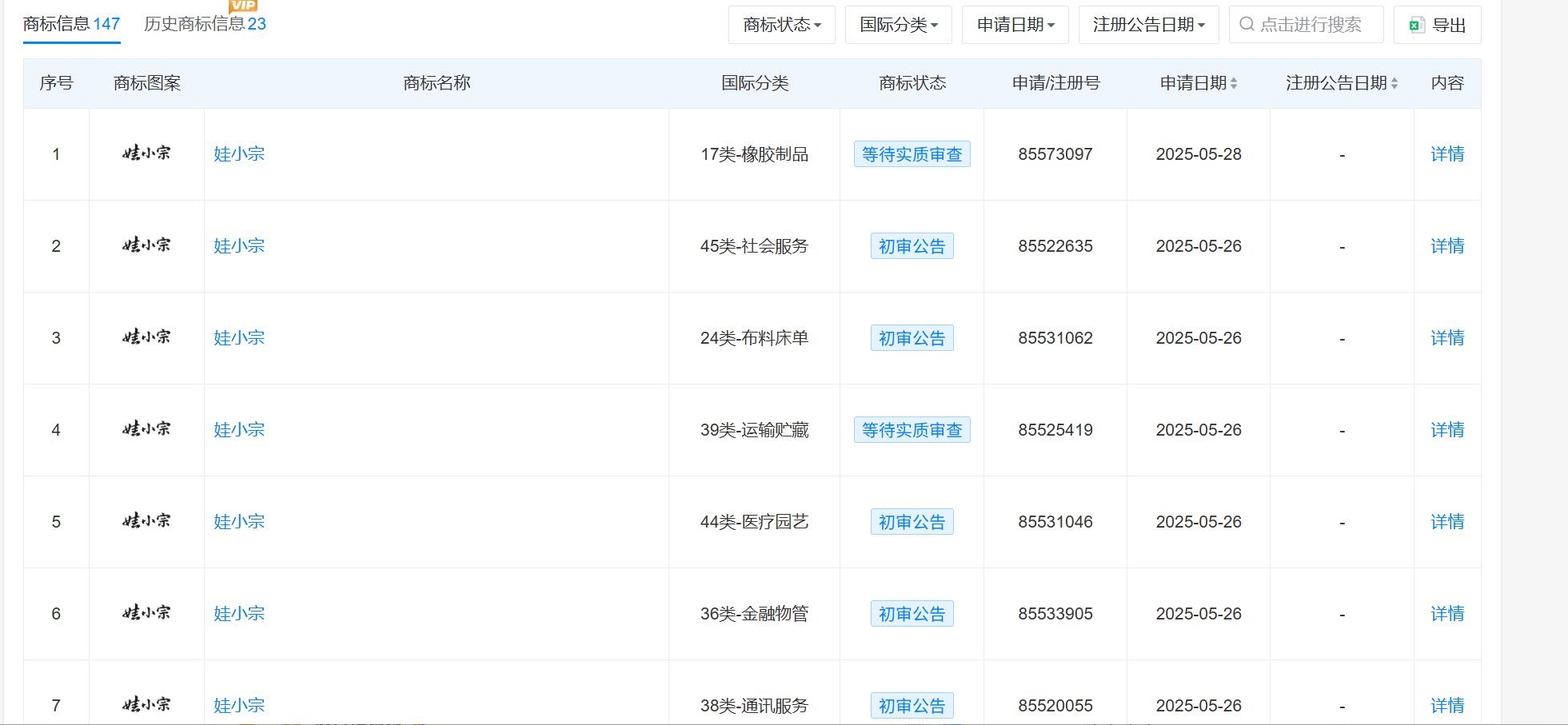
Task: Switch to 历史商标信息 23 tab
Action: [x=205, y=24]
